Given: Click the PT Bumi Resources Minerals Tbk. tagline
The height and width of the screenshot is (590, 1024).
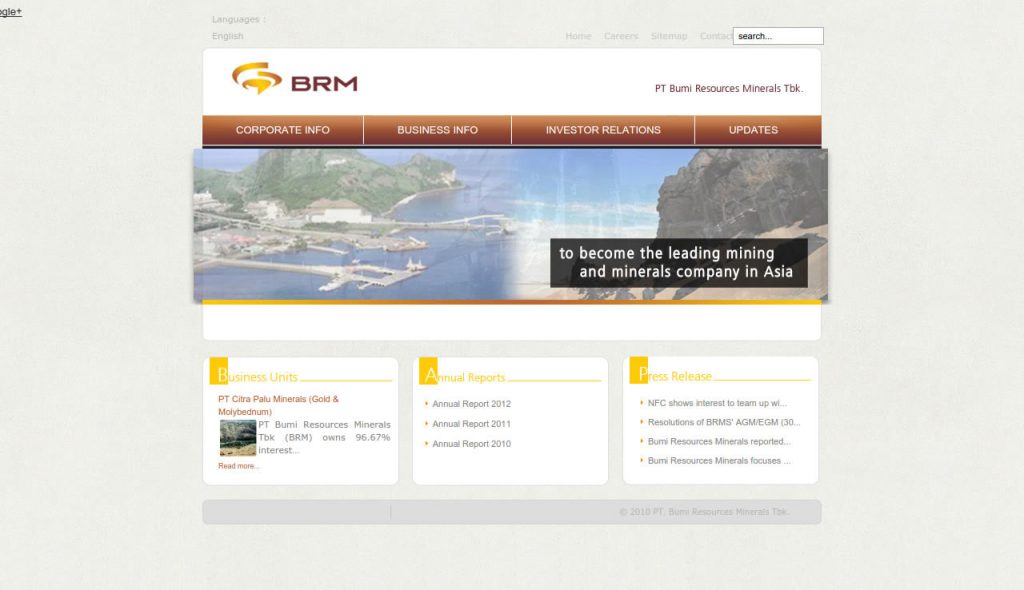Looking at the screenshot, I should (729, 88).
